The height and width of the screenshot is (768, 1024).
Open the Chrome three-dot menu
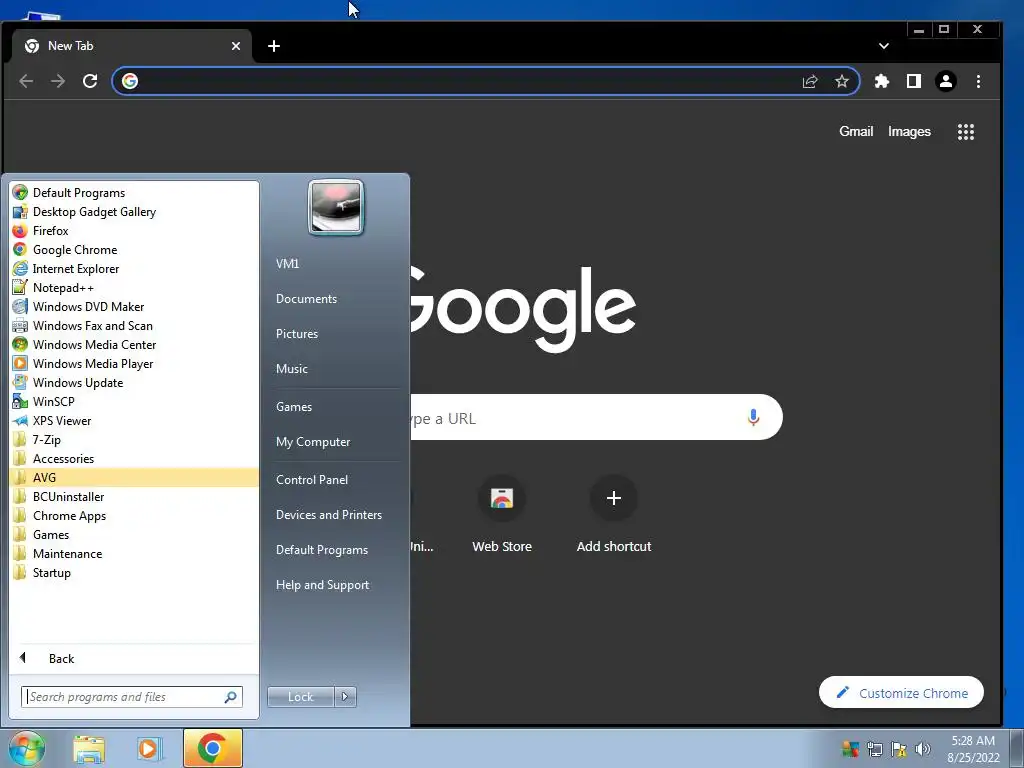coord(978,81)
